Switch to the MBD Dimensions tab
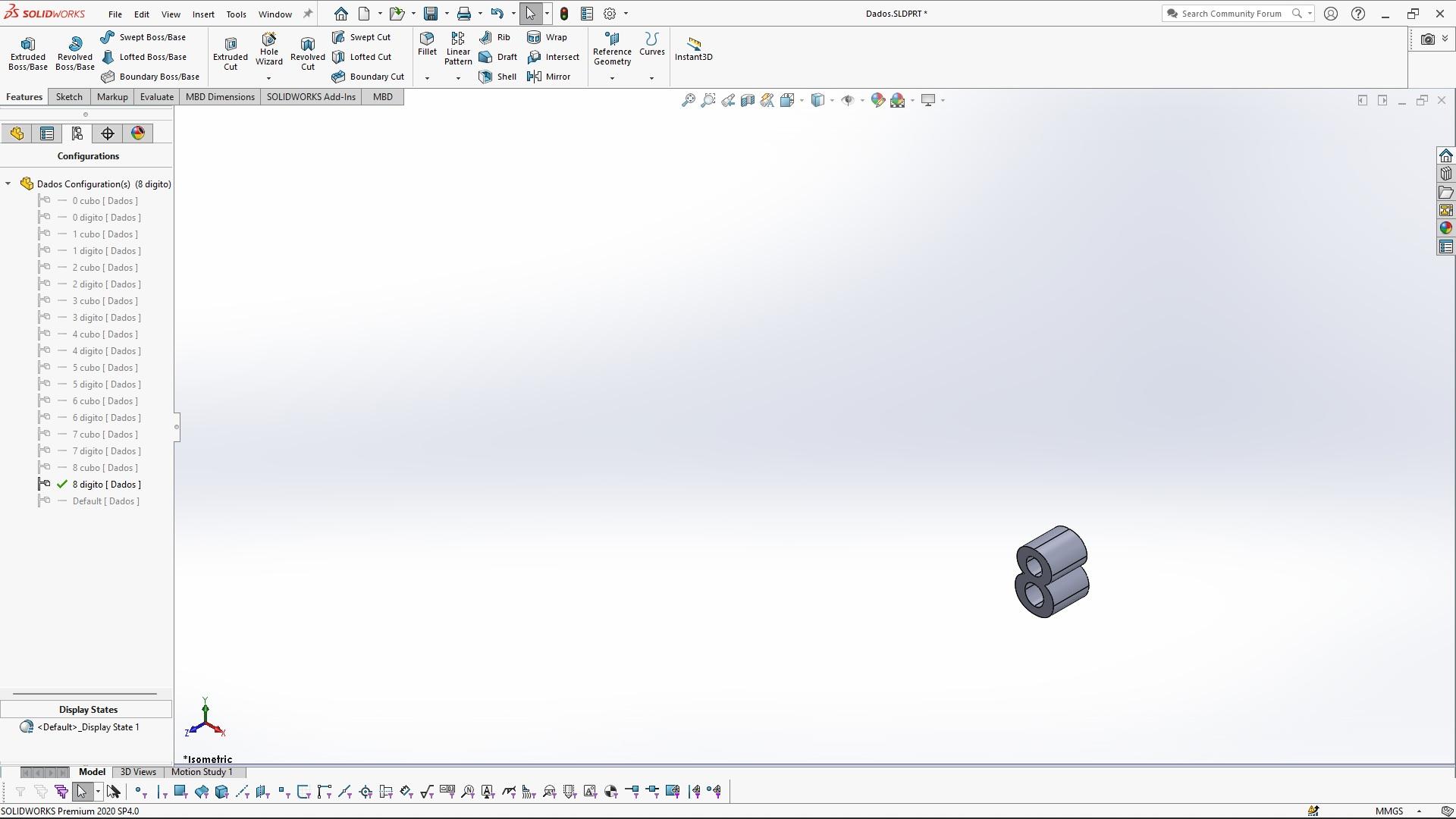1456x819 pixels. pos(220,97)
